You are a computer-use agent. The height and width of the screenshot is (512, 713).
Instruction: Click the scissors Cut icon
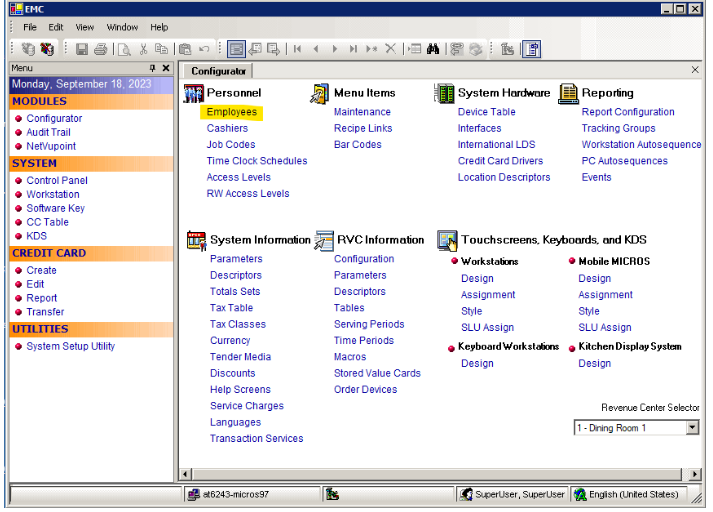pyautogui.click(x=144, y=48)
